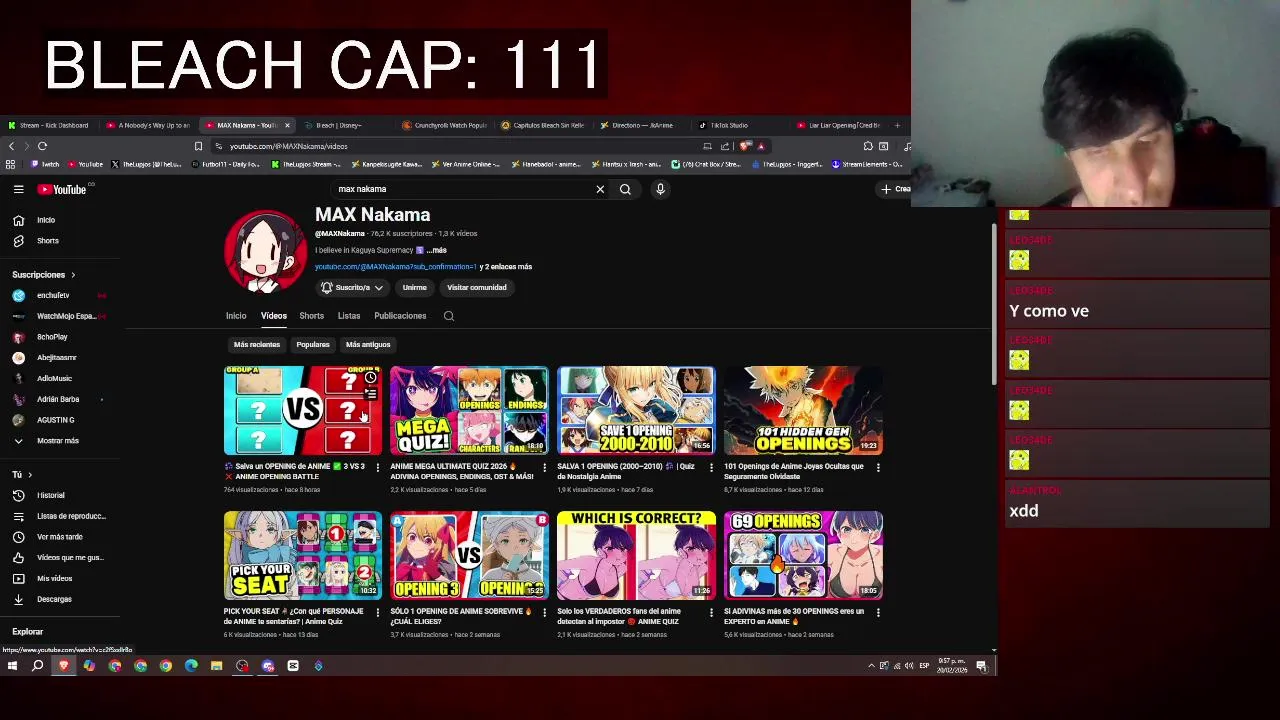
Task: Go back in browser history
Action: tap(11, 146)
